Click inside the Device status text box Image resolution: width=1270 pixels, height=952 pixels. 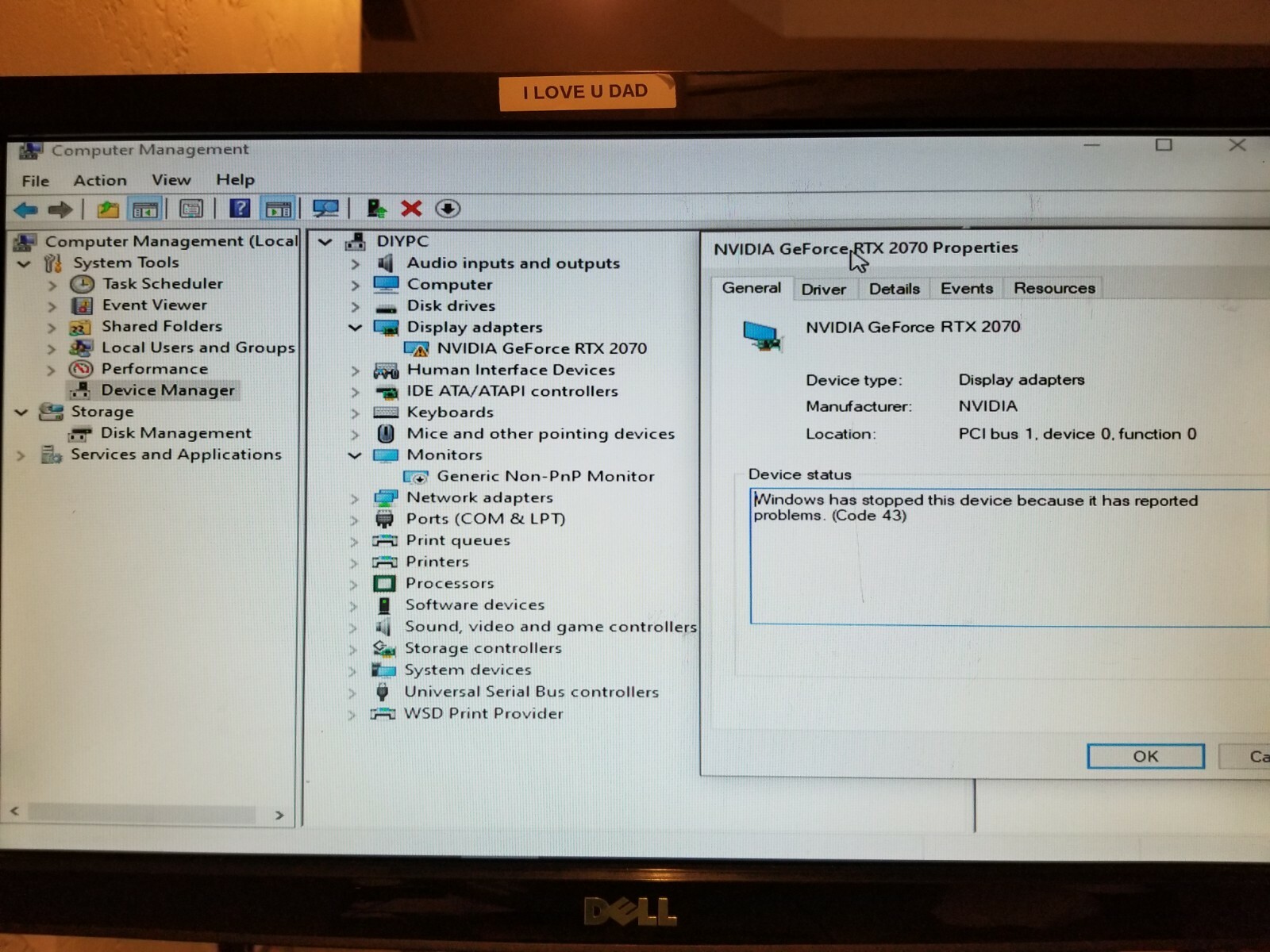pyautogui.click(x=1010, y=556)
